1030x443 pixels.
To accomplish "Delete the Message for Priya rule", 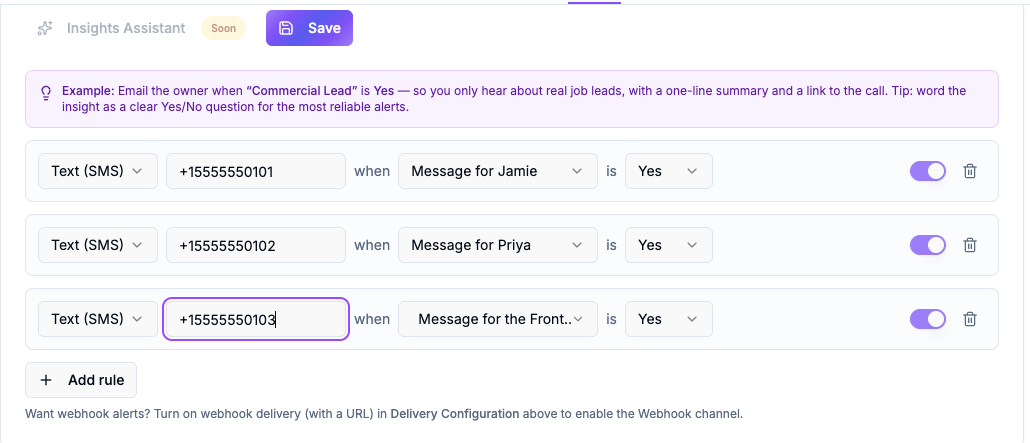I will point(970,245).
